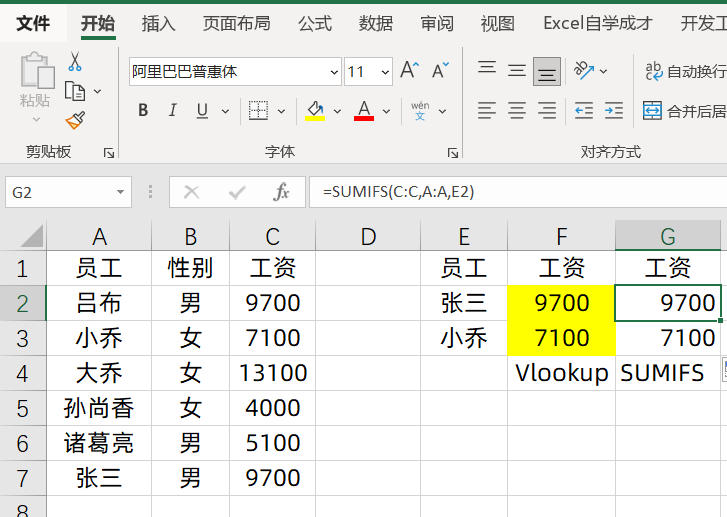Open the font settings dialog launcher
The height and width of the screenshot is (517, 727).
point(453,153)
